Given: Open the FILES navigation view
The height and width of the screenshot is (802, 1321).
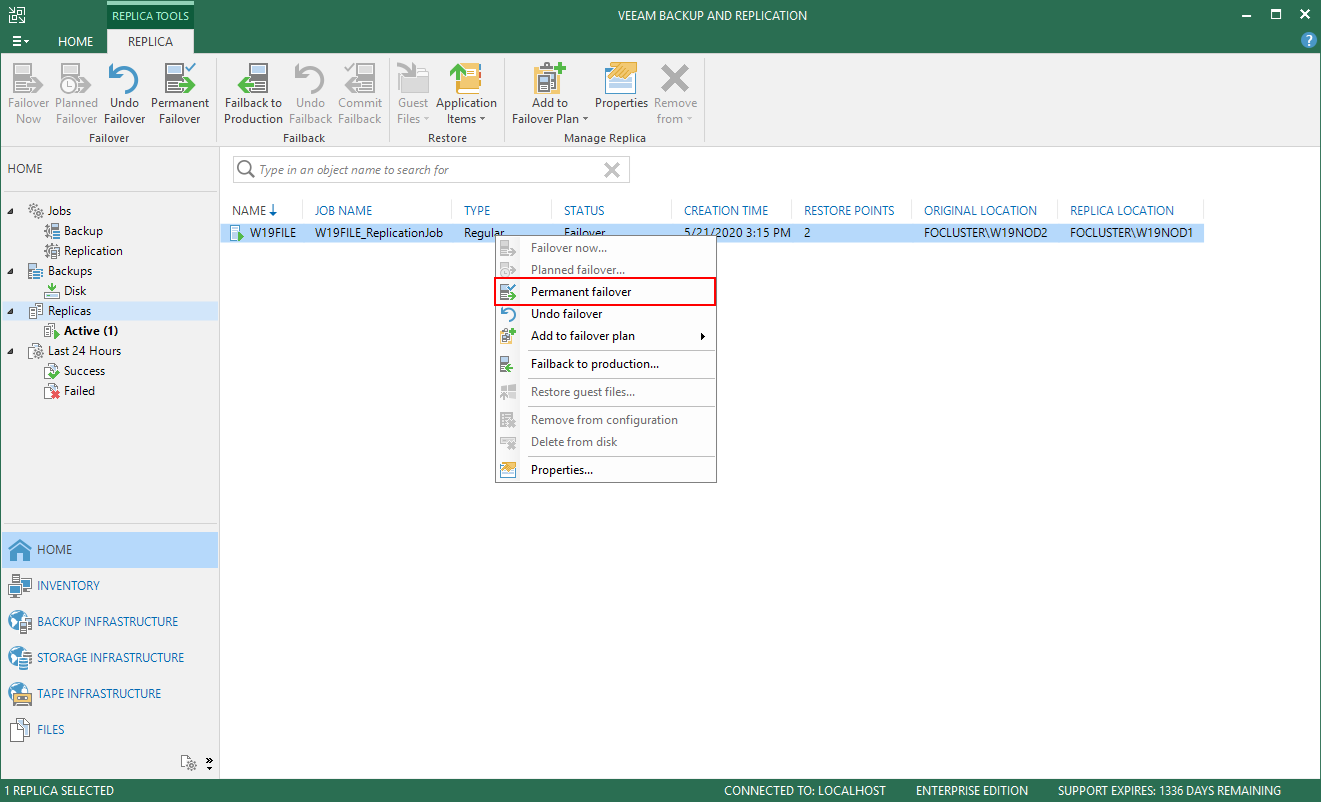Looking at the screenshot, I should point(109,730).
